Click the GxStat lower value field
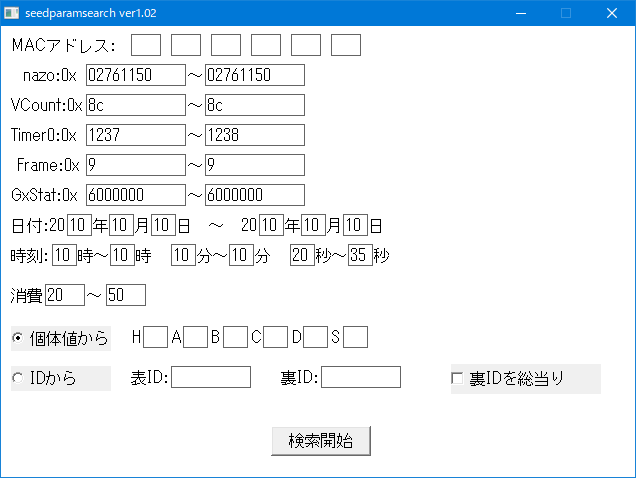The image size is (636, 478). click(x=136, y=195)
